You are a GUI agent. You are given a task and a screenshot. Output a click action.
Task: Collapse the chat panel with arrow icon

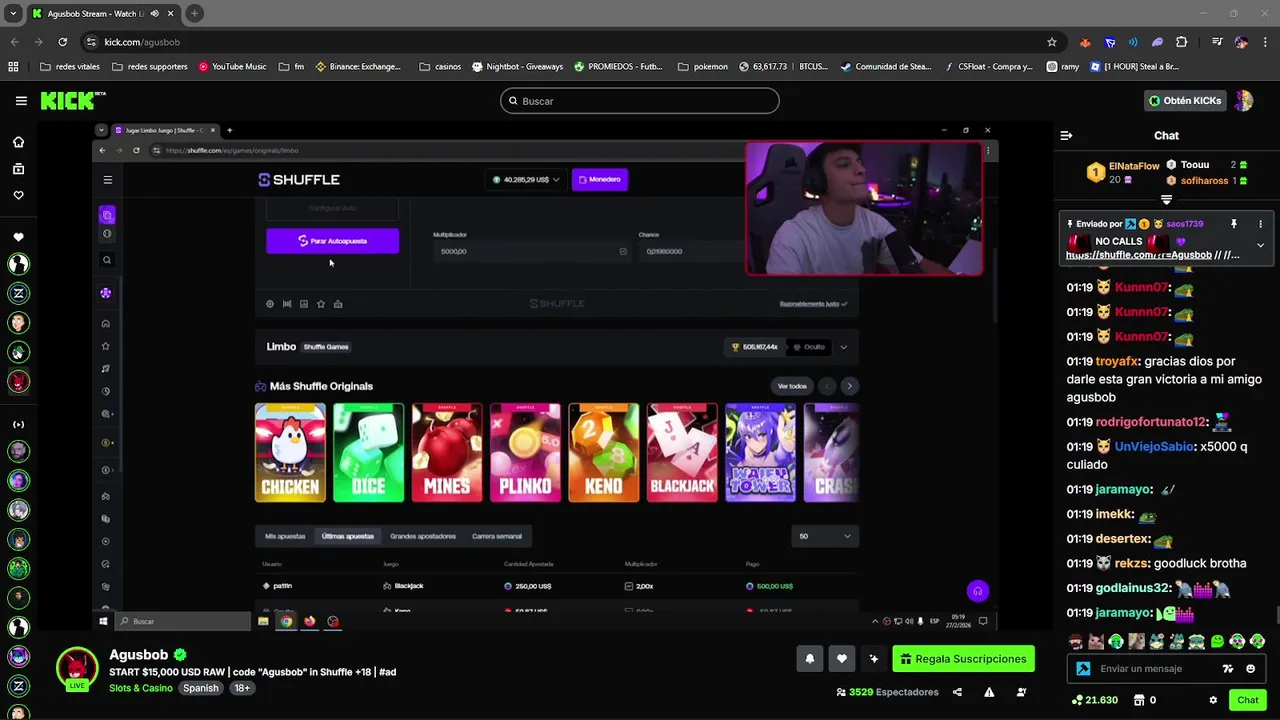tap(1066, 136)
